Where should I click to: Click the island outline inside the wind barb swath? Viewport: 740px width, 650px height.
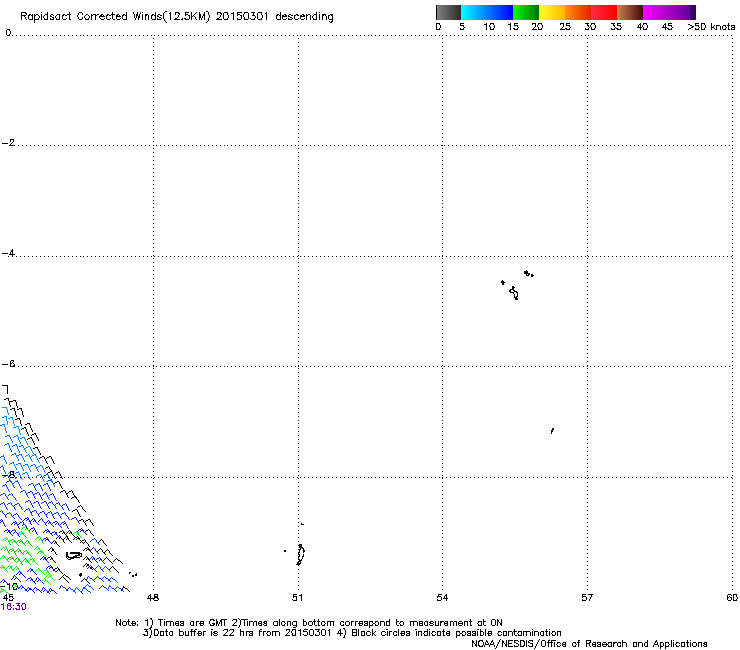74,556
